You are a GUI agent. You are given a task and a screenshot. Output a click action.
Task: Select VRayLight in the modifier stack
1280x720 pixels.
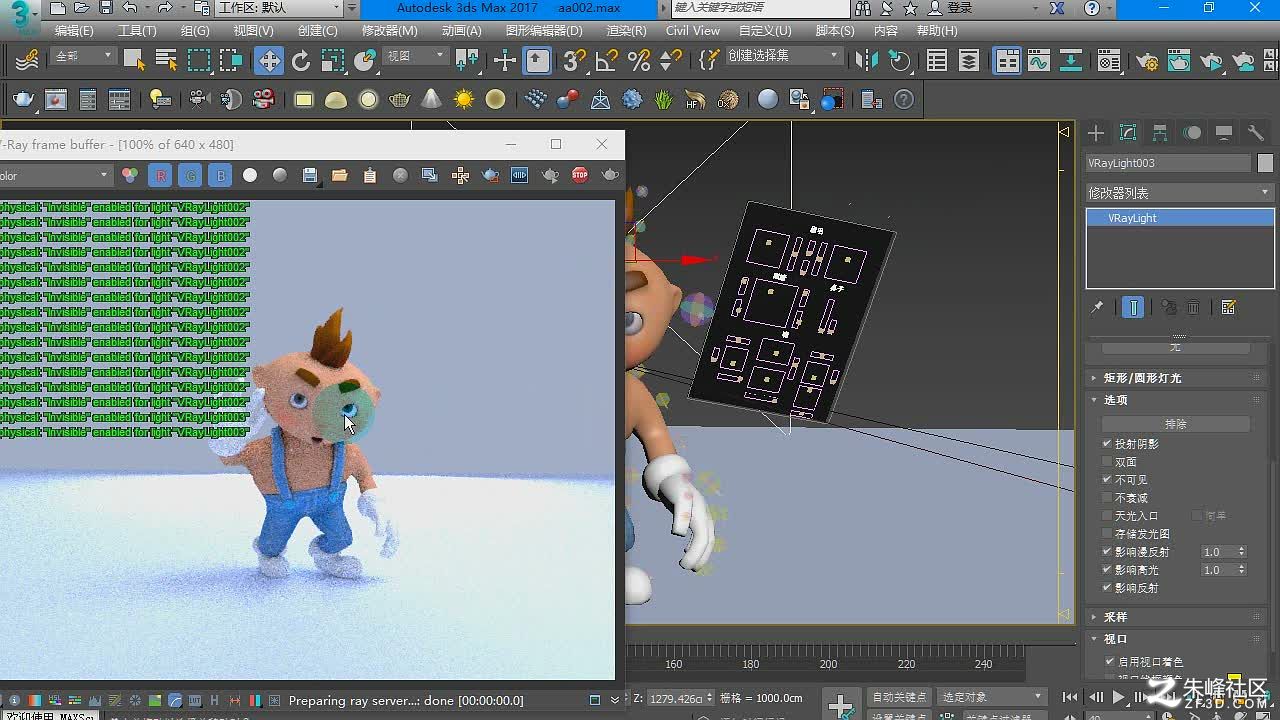tap(1180, 218)
